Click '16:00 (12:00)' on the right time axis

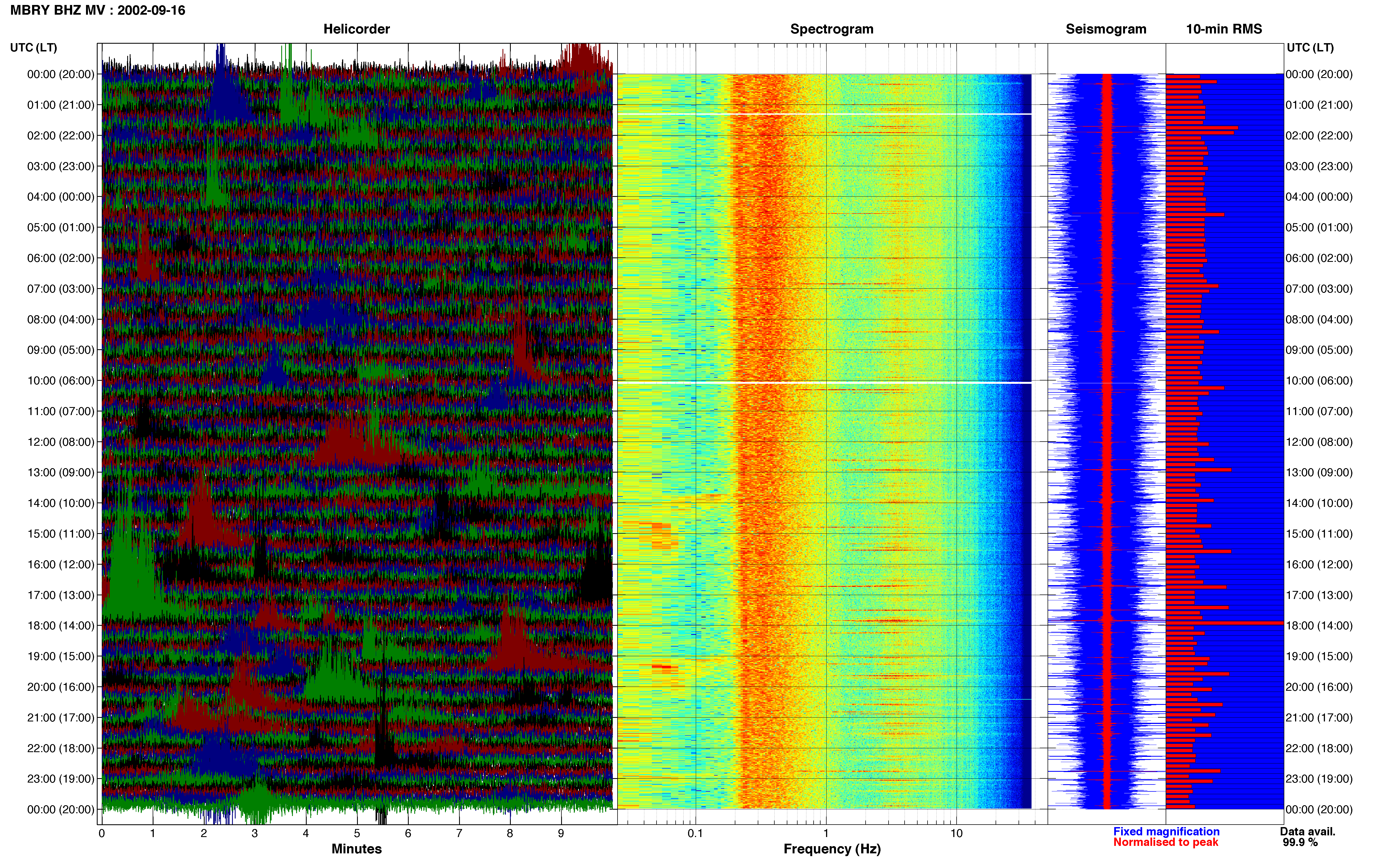click(1319, 564)
